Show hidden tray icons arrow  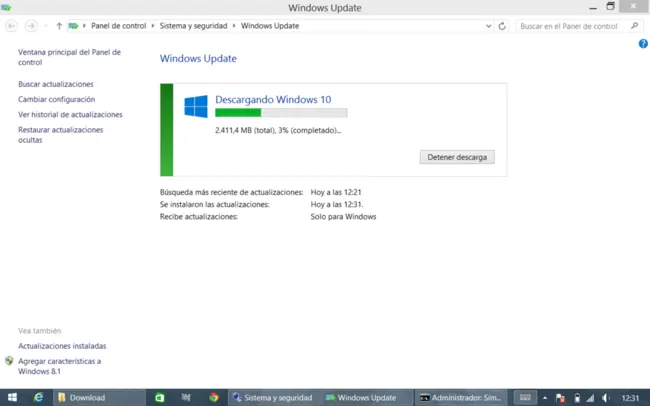(x=545, y=398)
